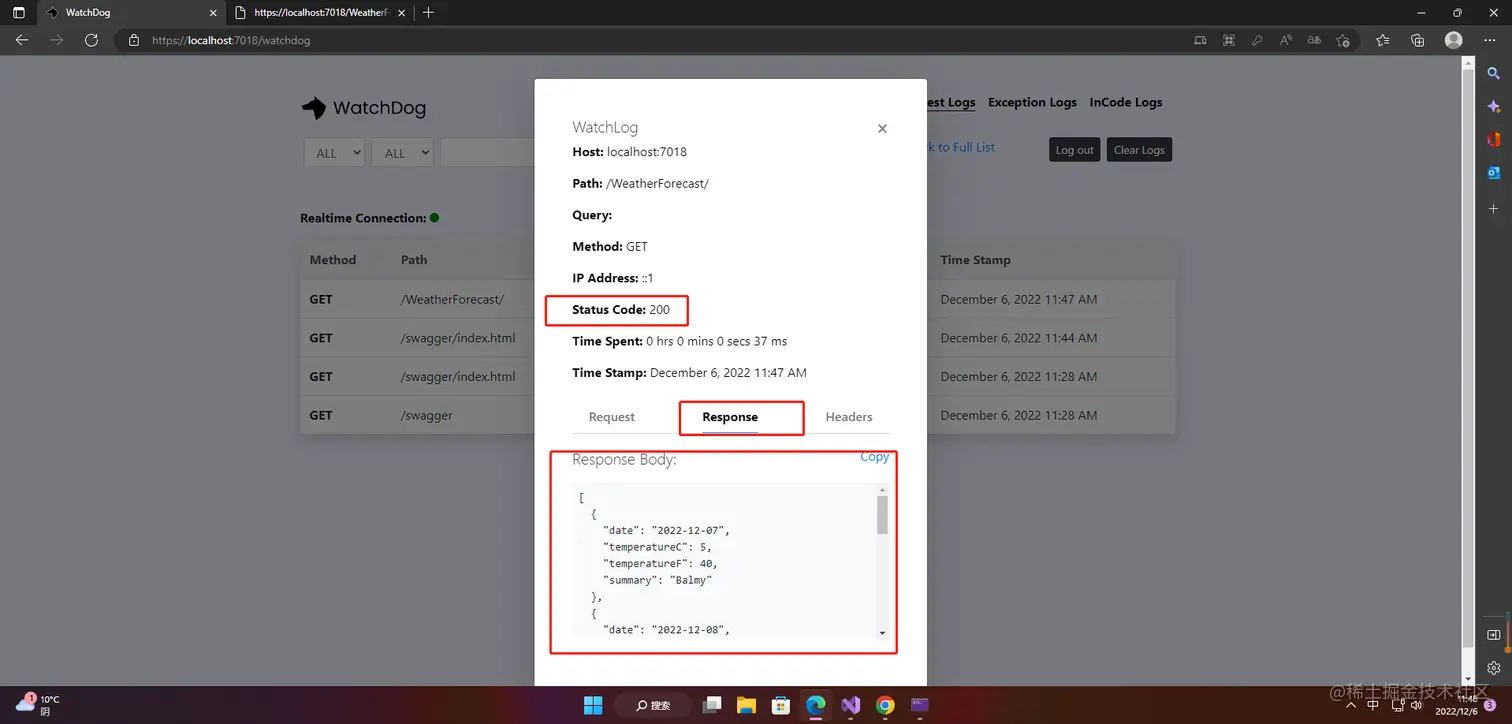Copy the response body
Screen dimensions: 1512x724
tap(874, 457)
